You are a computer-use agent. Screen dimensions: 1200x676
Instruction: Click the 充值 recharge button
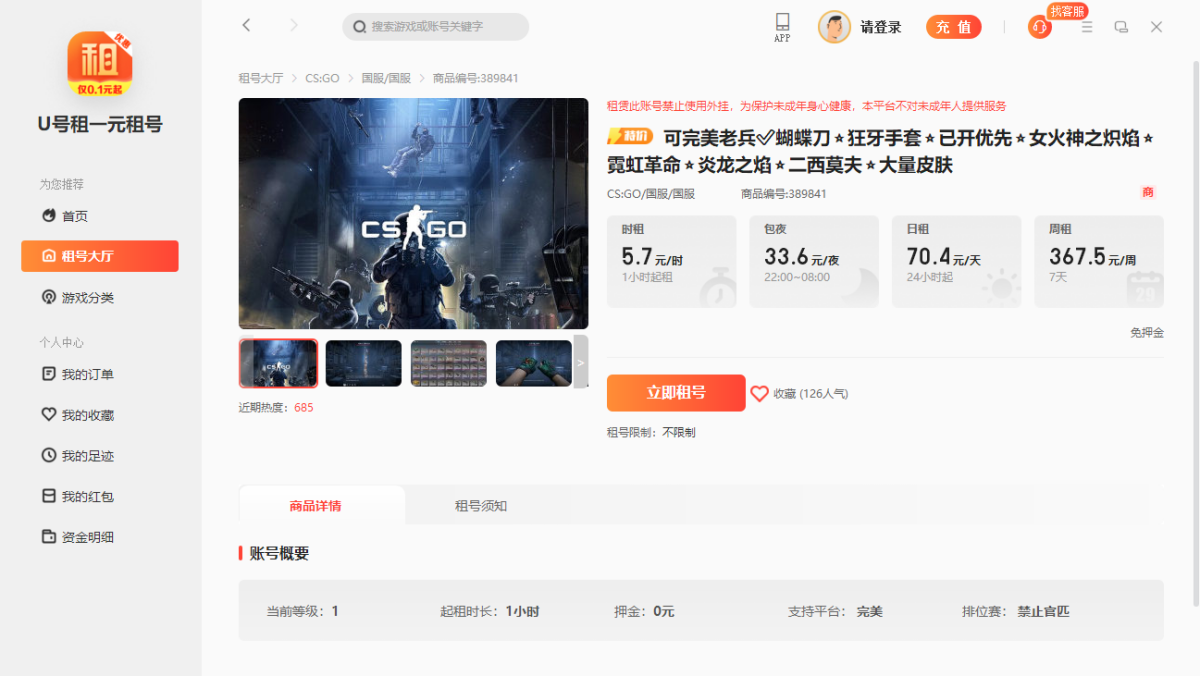pyautogui.click(x=953, y=27)
